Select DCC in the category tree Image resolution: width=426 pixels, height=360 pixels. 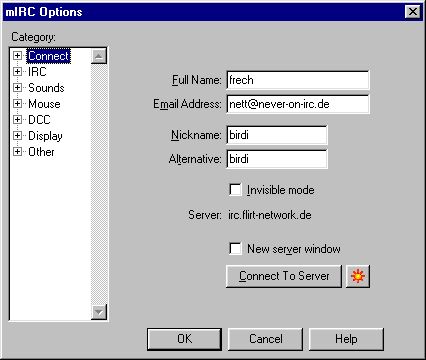point(39,120)
